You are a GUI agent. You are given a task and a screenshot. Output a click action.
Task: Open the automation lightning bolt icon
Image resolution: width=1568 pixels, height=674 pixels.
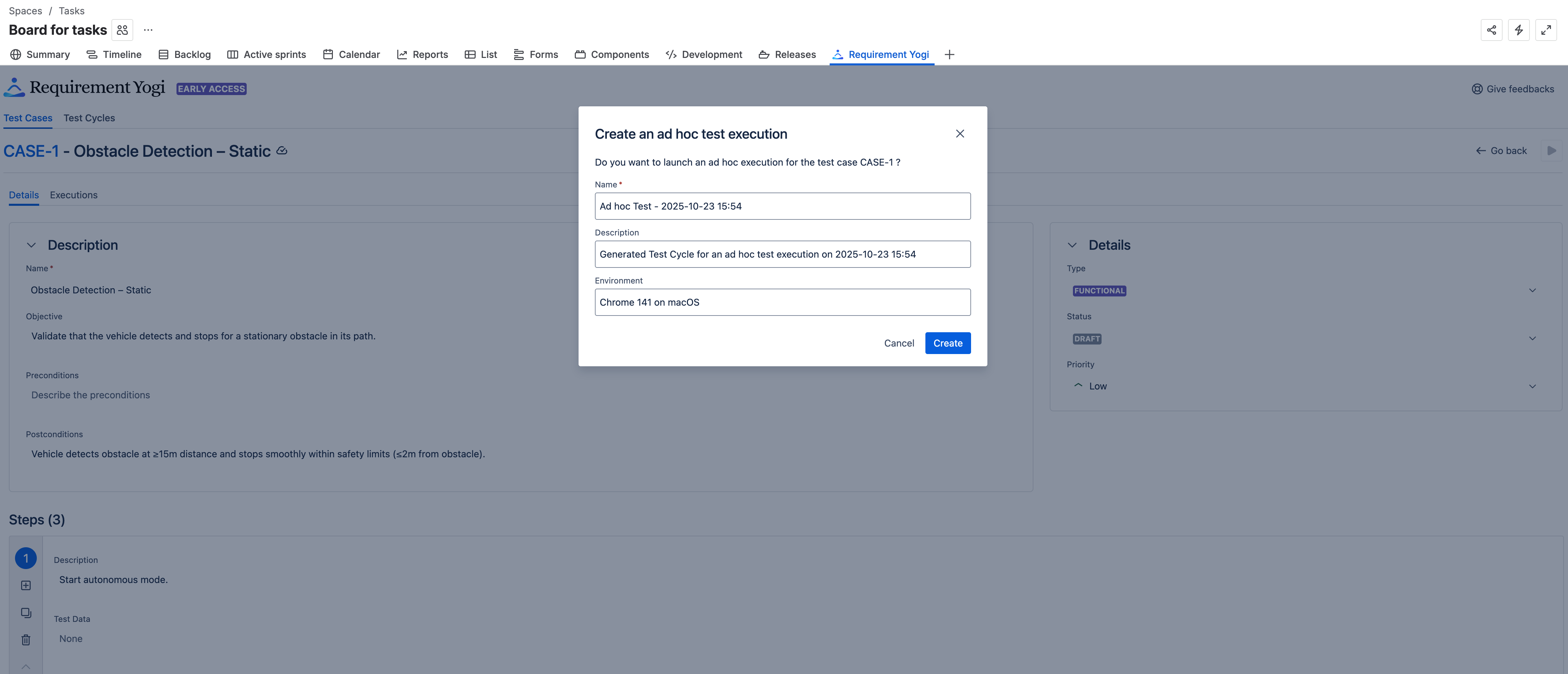[x=1519, y=30]
